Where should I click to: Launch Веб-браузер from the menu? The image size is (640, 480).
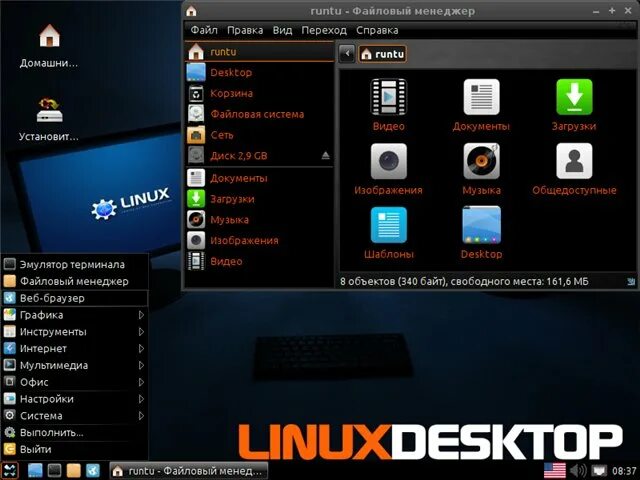pyautogui.click(x=75, y=298)
